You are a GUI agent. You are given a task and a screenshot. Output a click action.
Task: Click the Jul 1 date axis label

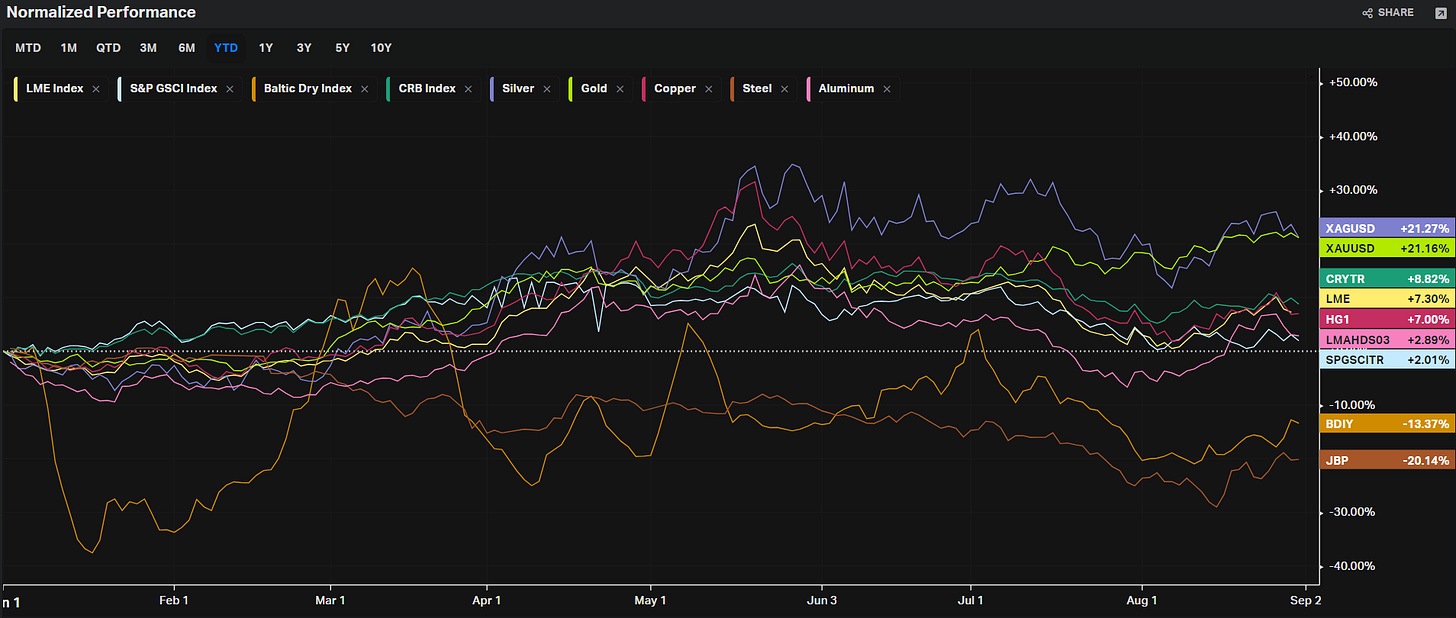(970, 600)
